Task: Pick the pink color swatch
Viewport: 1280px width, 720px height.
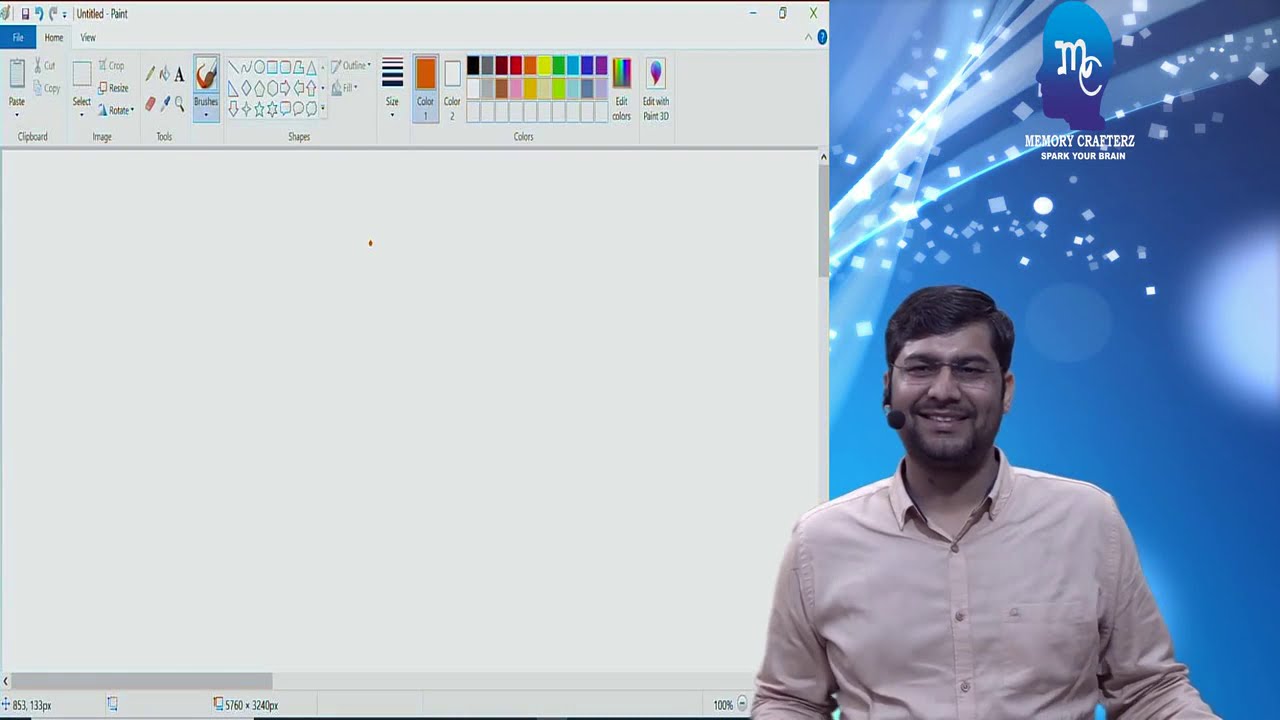Action: click(516, 88)
